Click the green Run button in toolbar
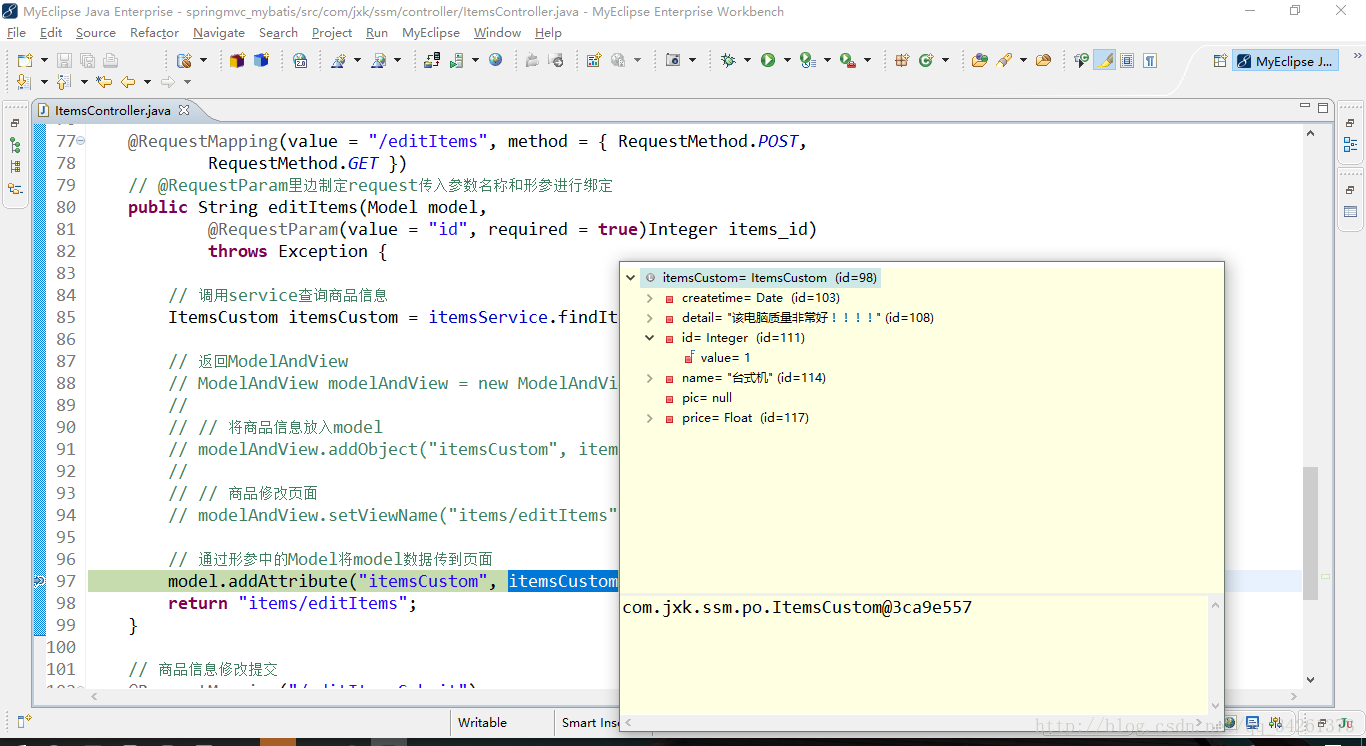 [768, 61]
